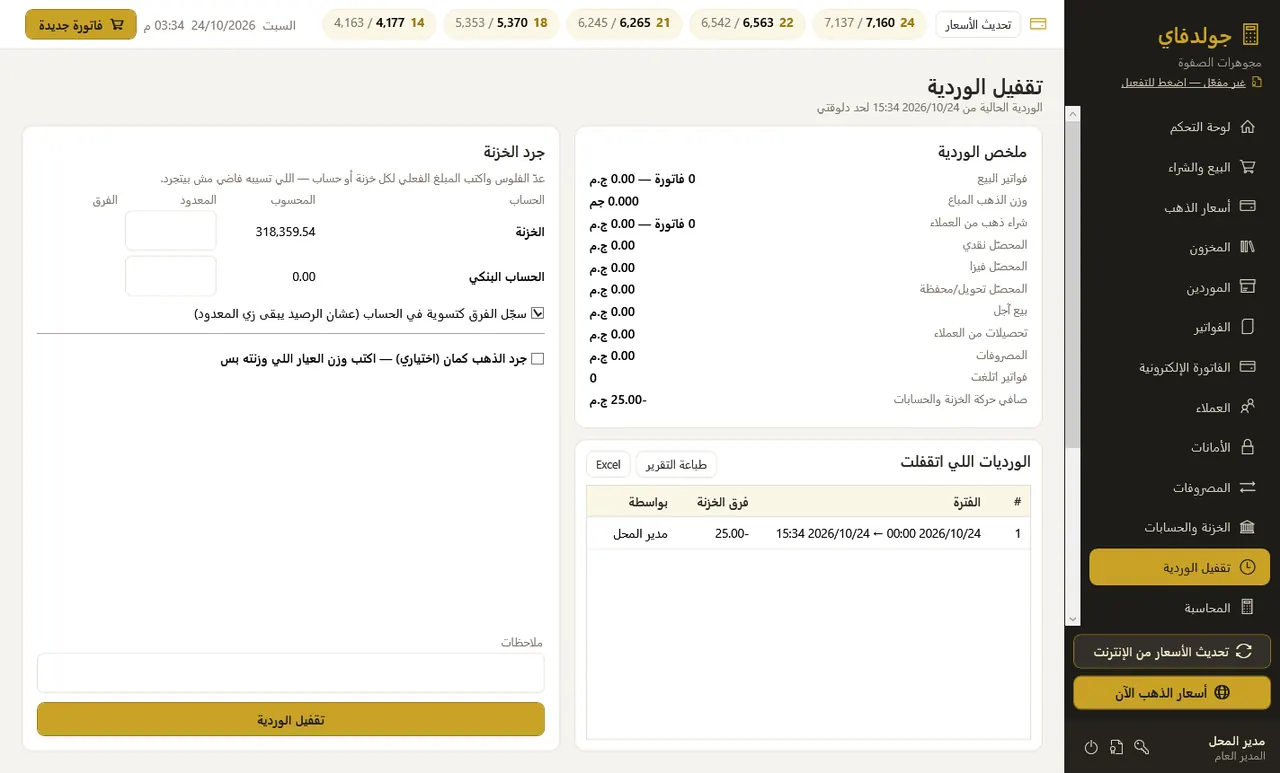Click the 21 karat price chip 6,265
The image size is (1280, 773).
point(624,23)
